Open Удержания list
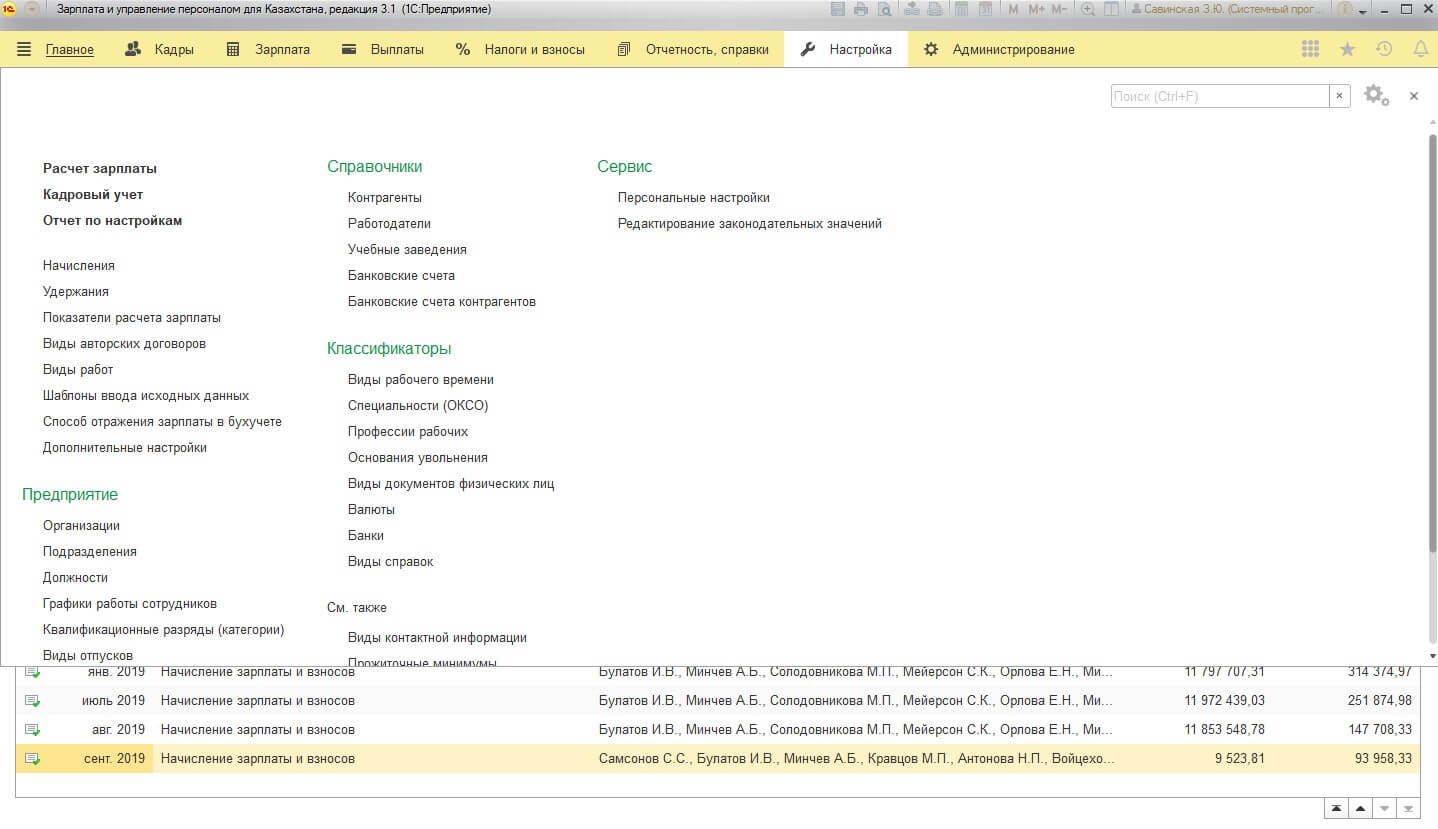The width and height of the screenshot is (1438, 829). (x=76, y=292)
